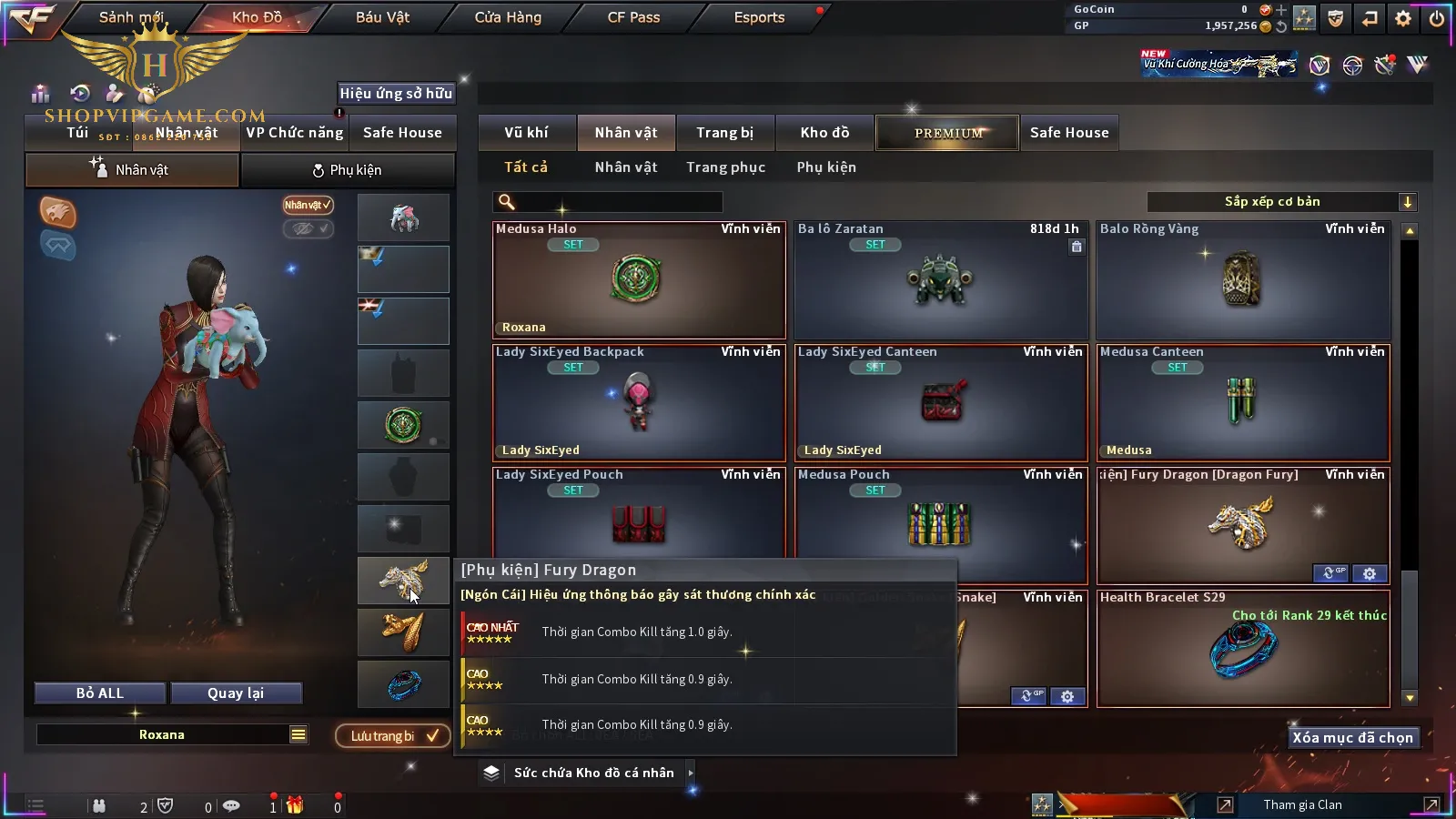
Task: Click Xóa mục đã chọn button
Action: 1353,738
